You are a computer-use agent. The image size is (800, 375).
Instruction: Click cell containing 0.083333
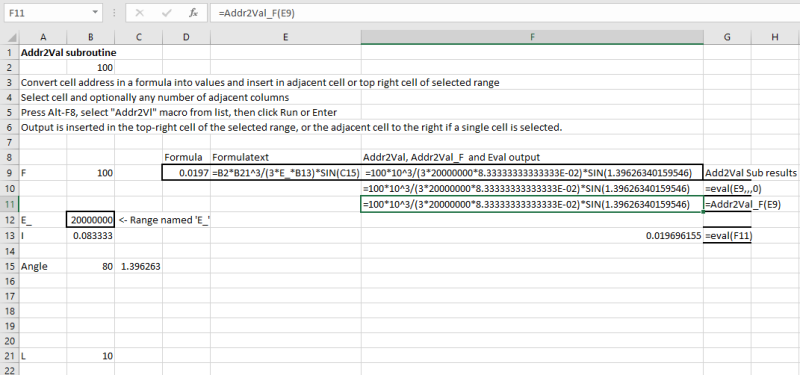[90, 236]
